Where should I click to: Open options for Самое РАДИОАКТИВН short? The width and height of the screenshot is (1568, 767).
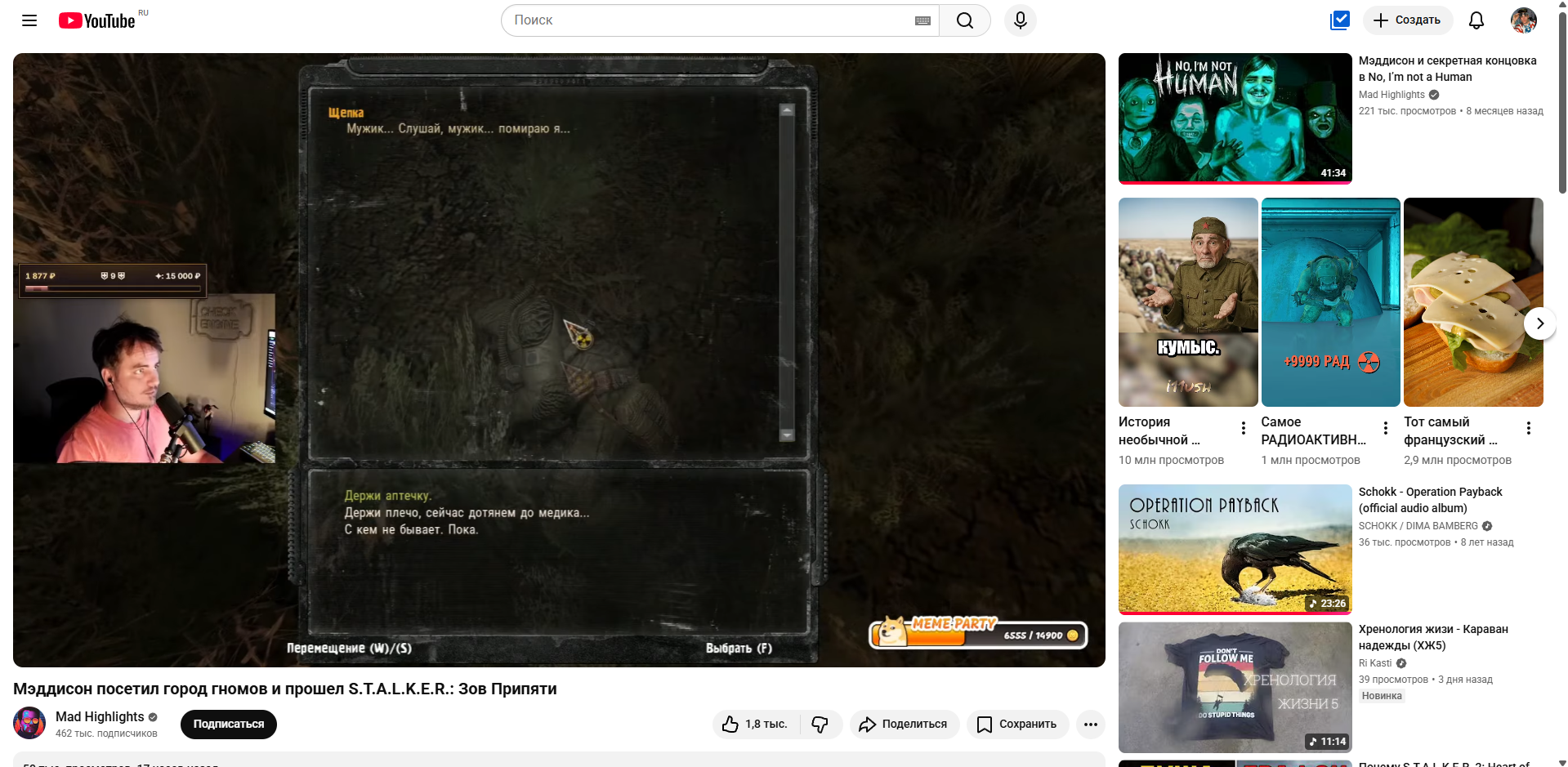click(x=1386, y=428)
